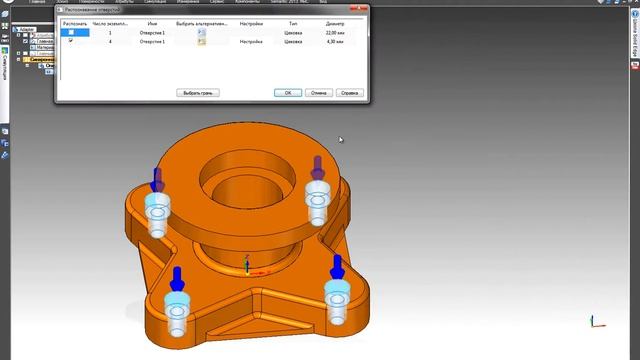Toggle checkbox of first node under Adapter

25,35
